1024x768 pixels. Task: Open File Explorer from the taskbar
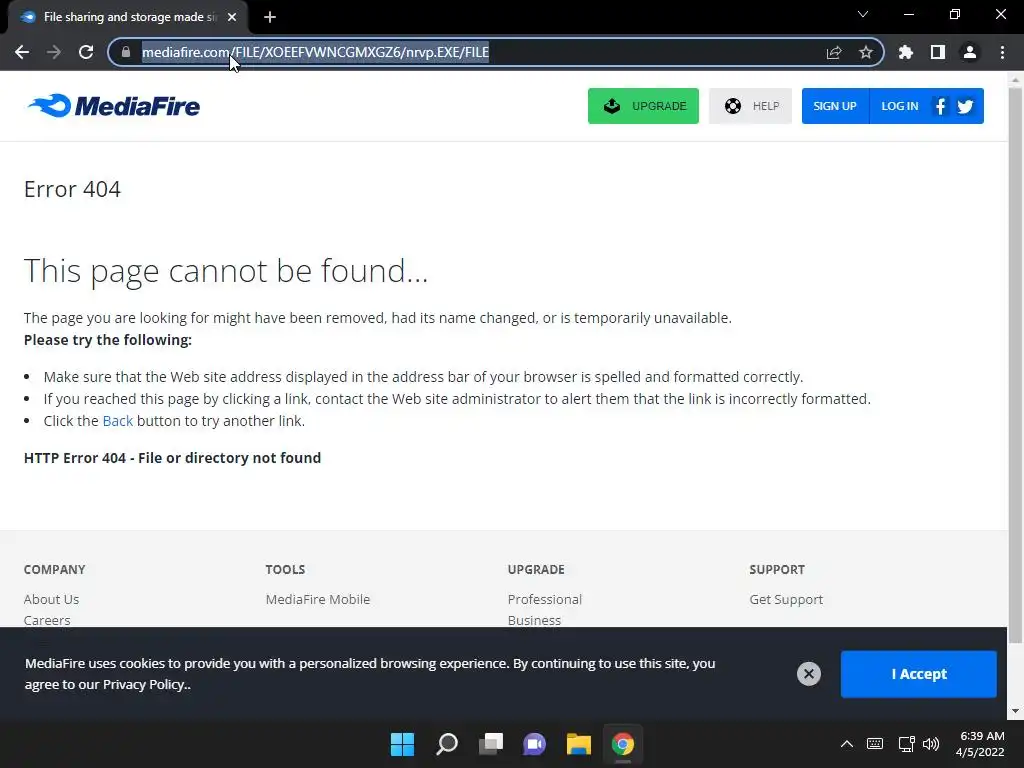click(579, 744)
